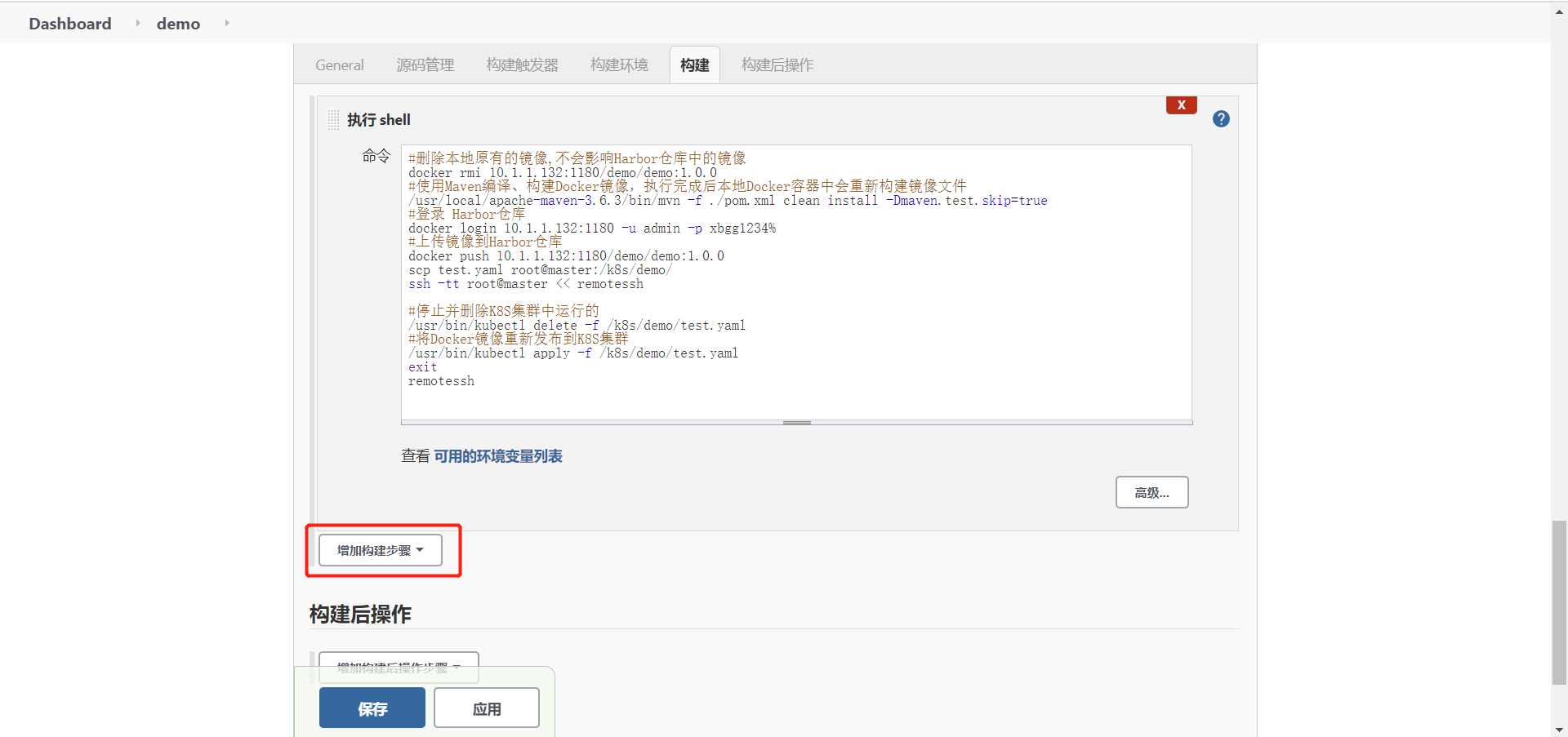Image resolution: width=1568 pixels, height=737 pixels.
Task: Open the 增加构建步骤 dropdown
Action: click(379, 550)
